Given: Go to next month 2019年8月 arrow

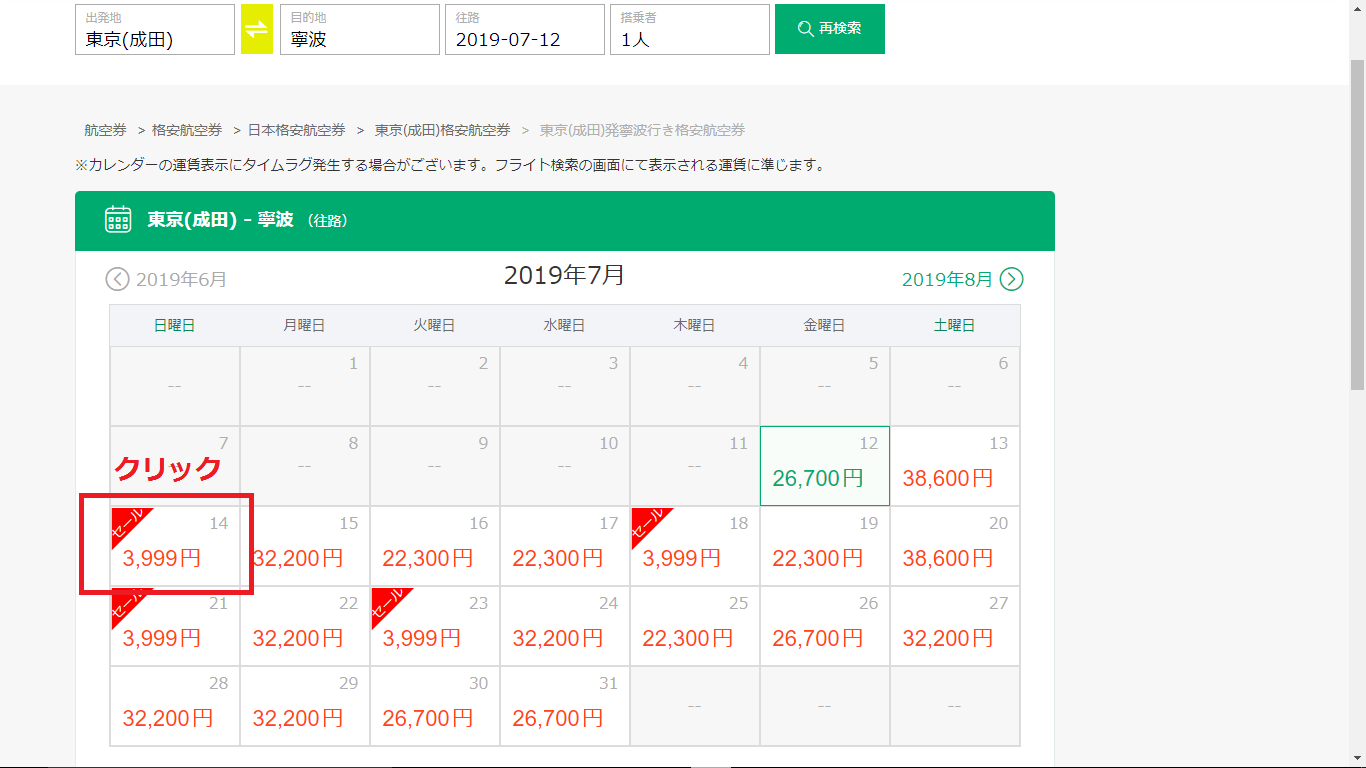Looking at the screenshot, I should pos(1012,279).
